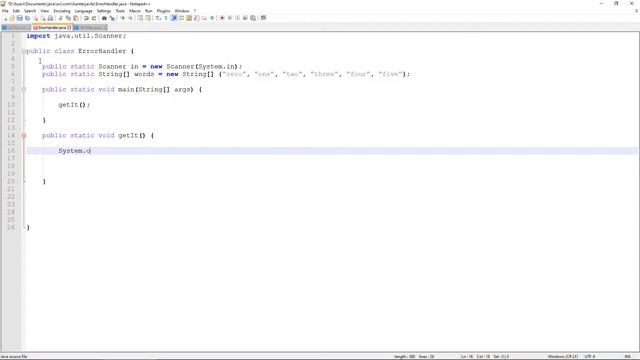The width and height of the screenshot is (640, 360).
Task: Open the Edit menu
Action: point(16,11)
